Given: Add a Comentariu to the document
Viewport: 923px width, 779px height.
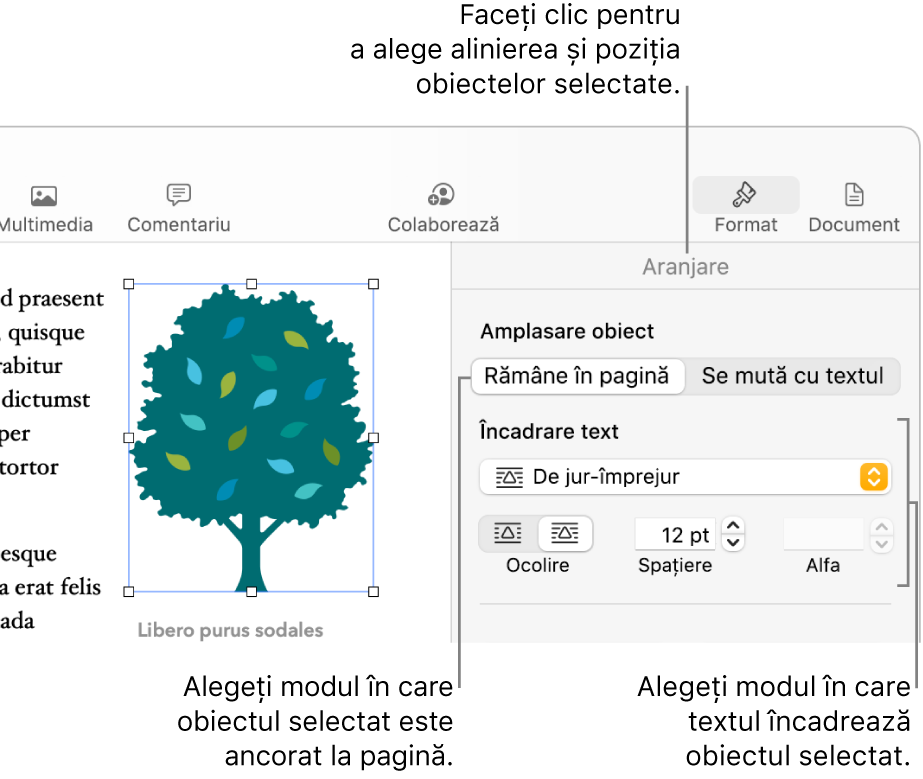Looking at the screenshot, I should [178, 205].
